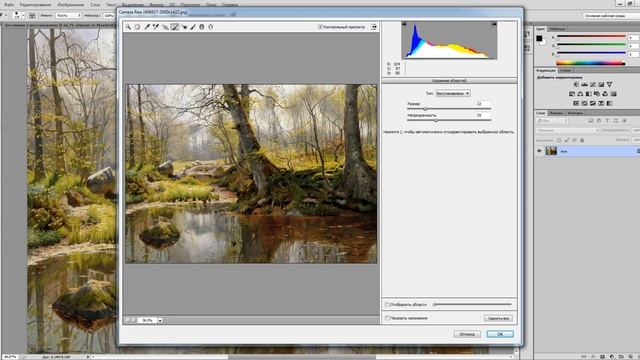The image size is (640, 360).
Task: Switch to the Образцы tab in Color panel
Action: click(558, 29)
